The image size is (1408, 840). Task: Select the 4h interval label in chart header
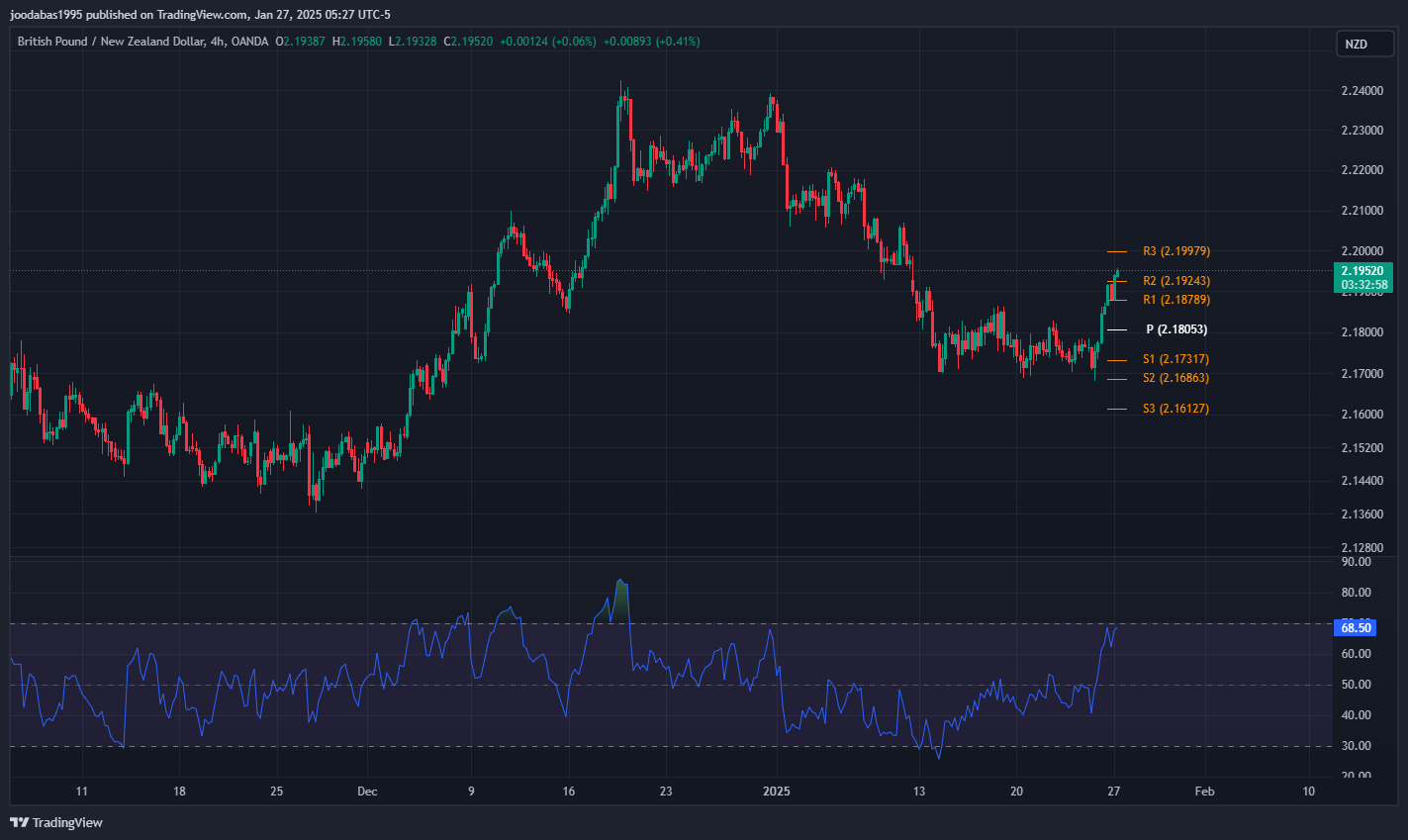pyautogui.click(x=217, y=42)
